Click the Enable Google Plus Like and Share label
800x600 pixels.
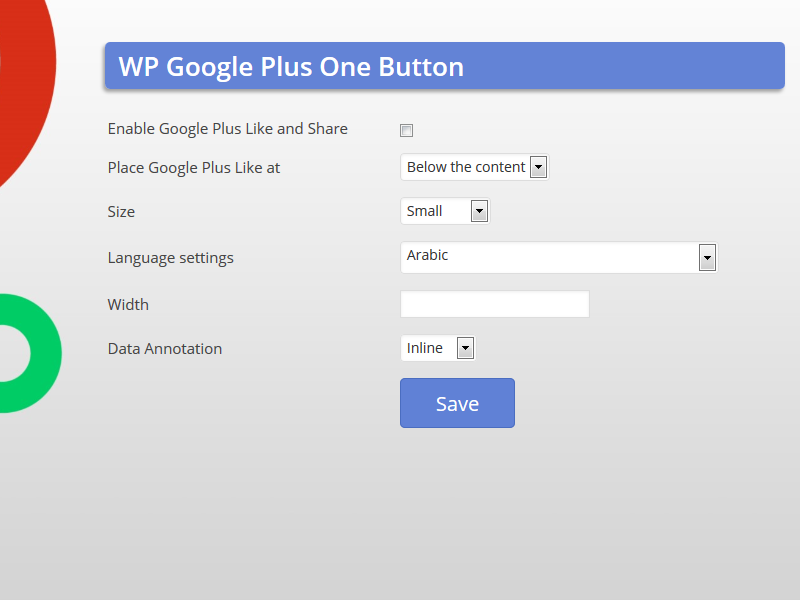pyautogui.click(x=228, y=129)
